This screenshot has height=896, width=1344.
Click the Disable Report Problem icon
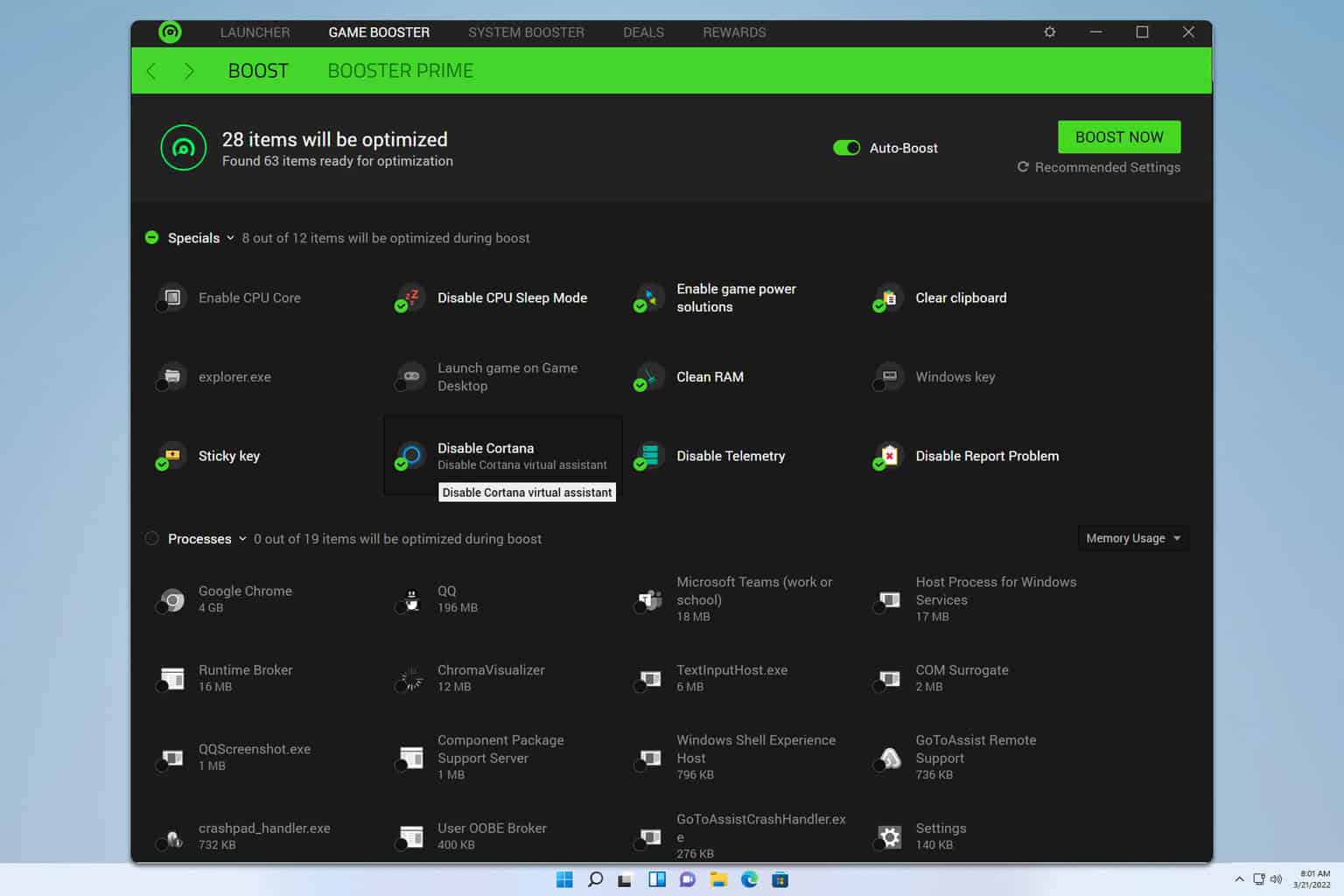click(889, 455)
